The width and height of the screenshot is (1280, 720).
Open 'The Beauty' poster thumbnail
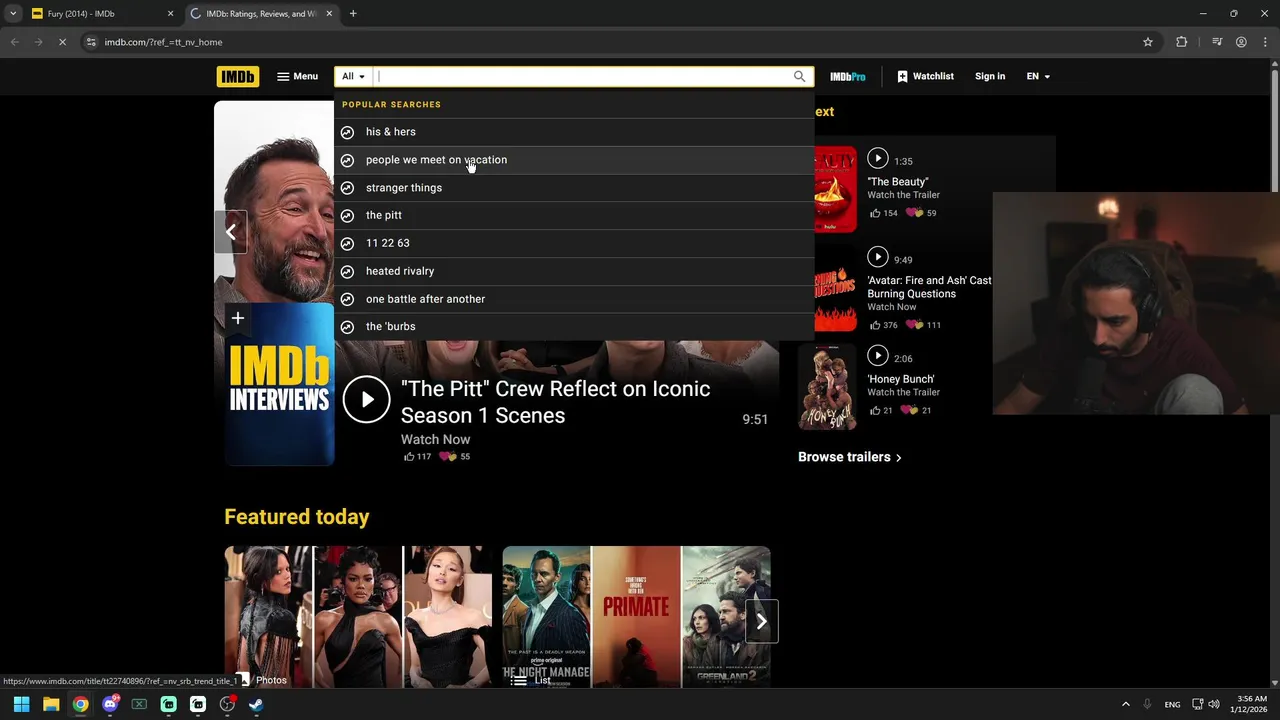pos(833,190)
